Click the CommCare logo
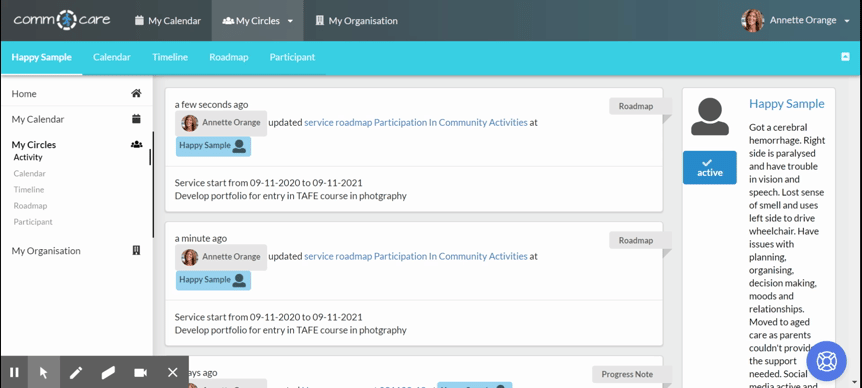Viewport: 862px width, 388px height. [x=62, y=20]
